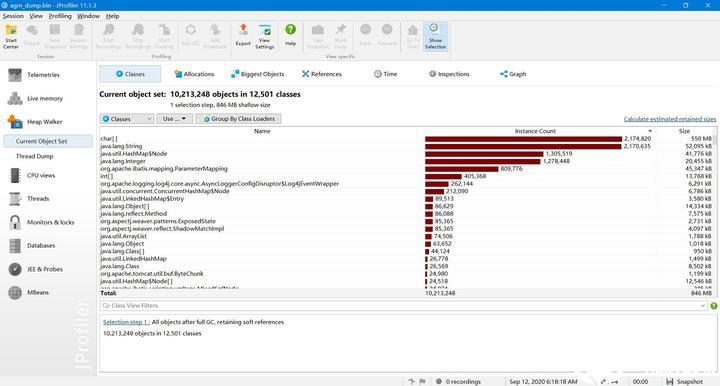Click the 0 recordings status indicator

pos(458,381)
